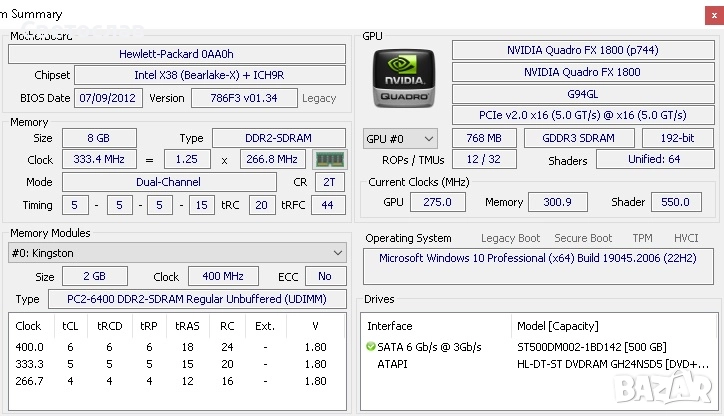Click the Intel X38 chipset field
724x416 pixels.
(210, 75)
